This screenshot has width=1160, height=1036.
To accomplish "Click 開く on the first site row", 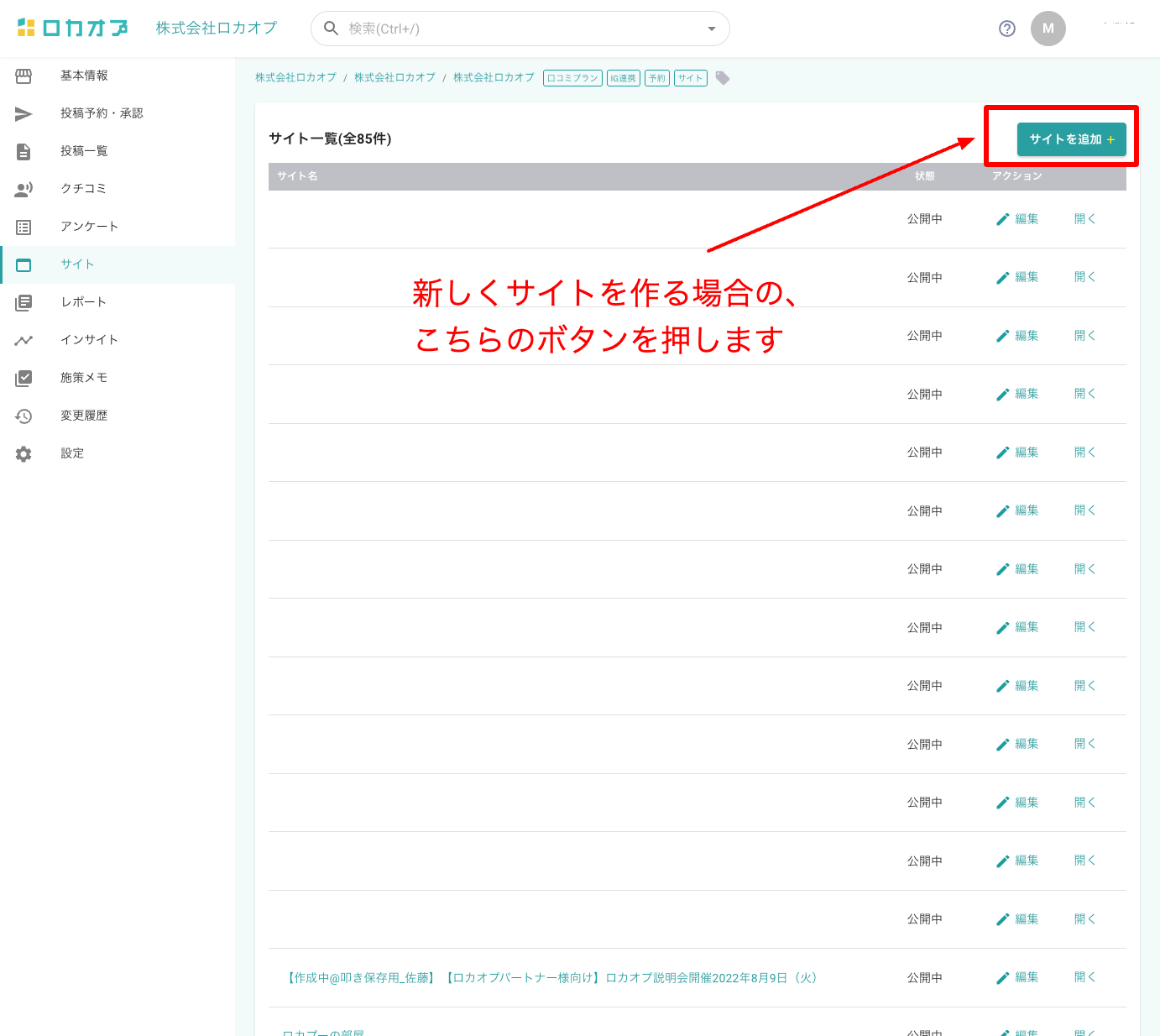I will 1084,219.
